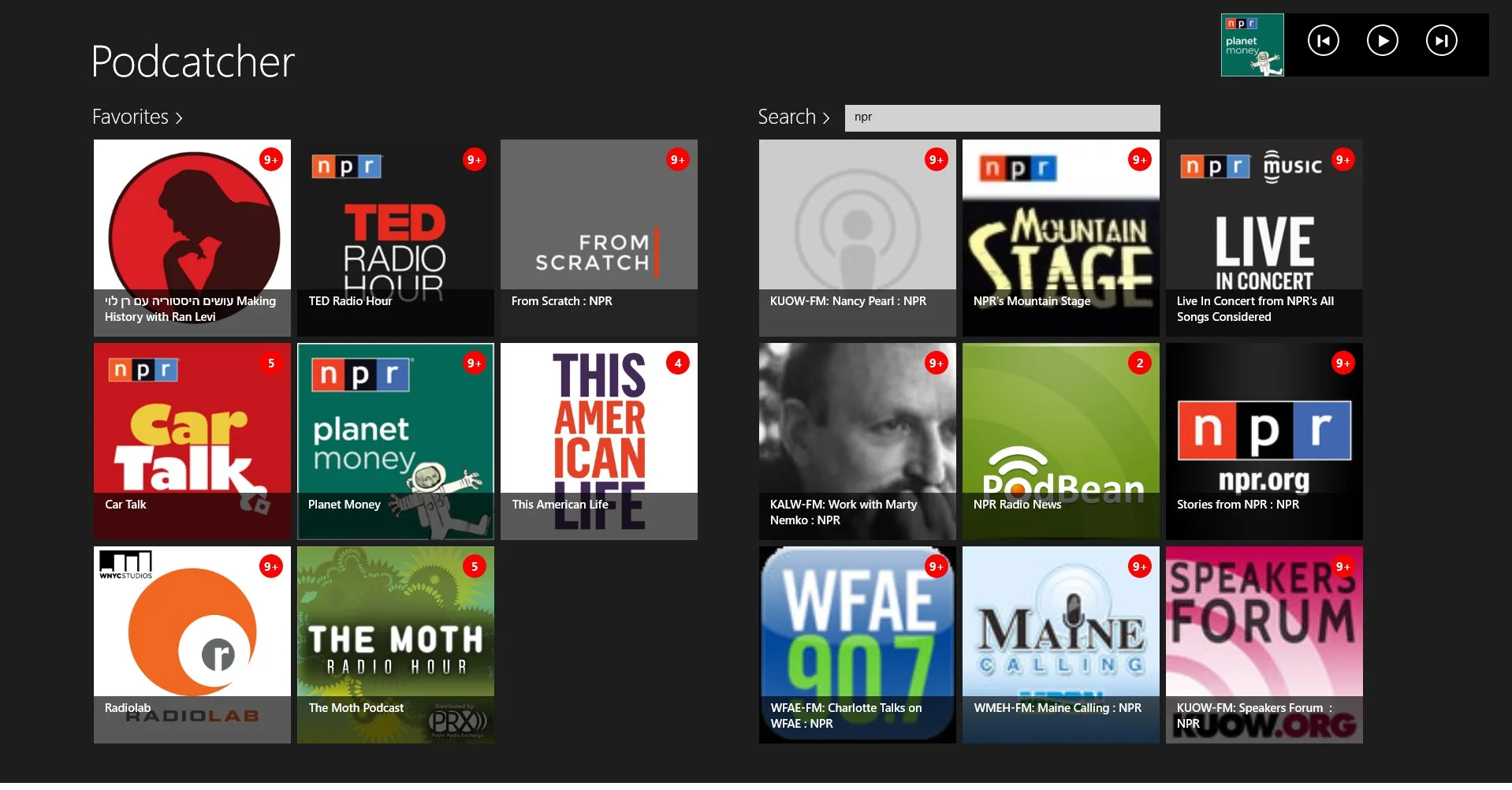Click the 9+ badge on Nancy Pearl tile
The height and width of the screenshot is (790, 1512).
(937, 160)
